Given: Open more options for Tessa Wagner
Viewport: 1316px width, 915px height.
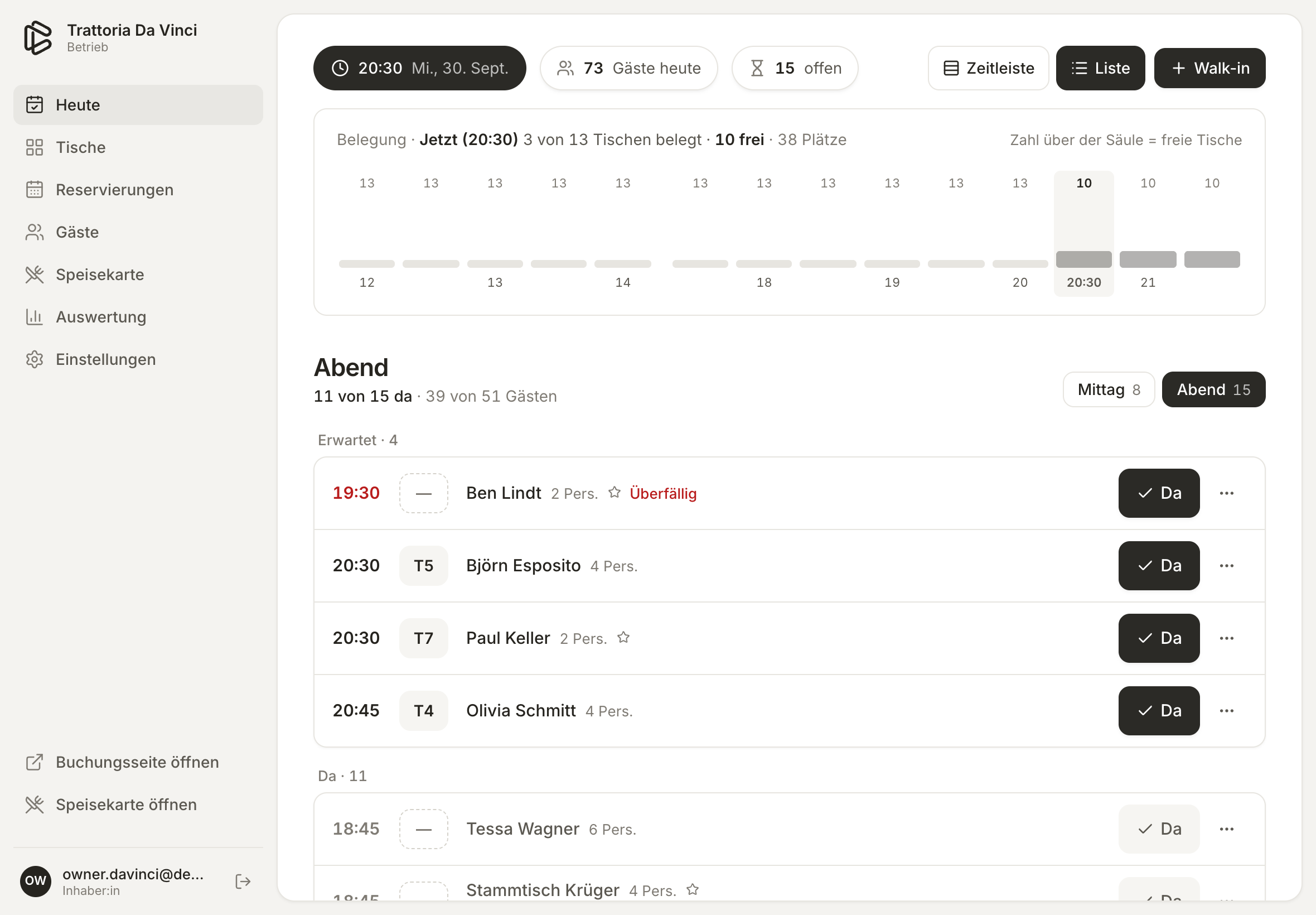Looking at the screenshot, I should pos(1227,829).
